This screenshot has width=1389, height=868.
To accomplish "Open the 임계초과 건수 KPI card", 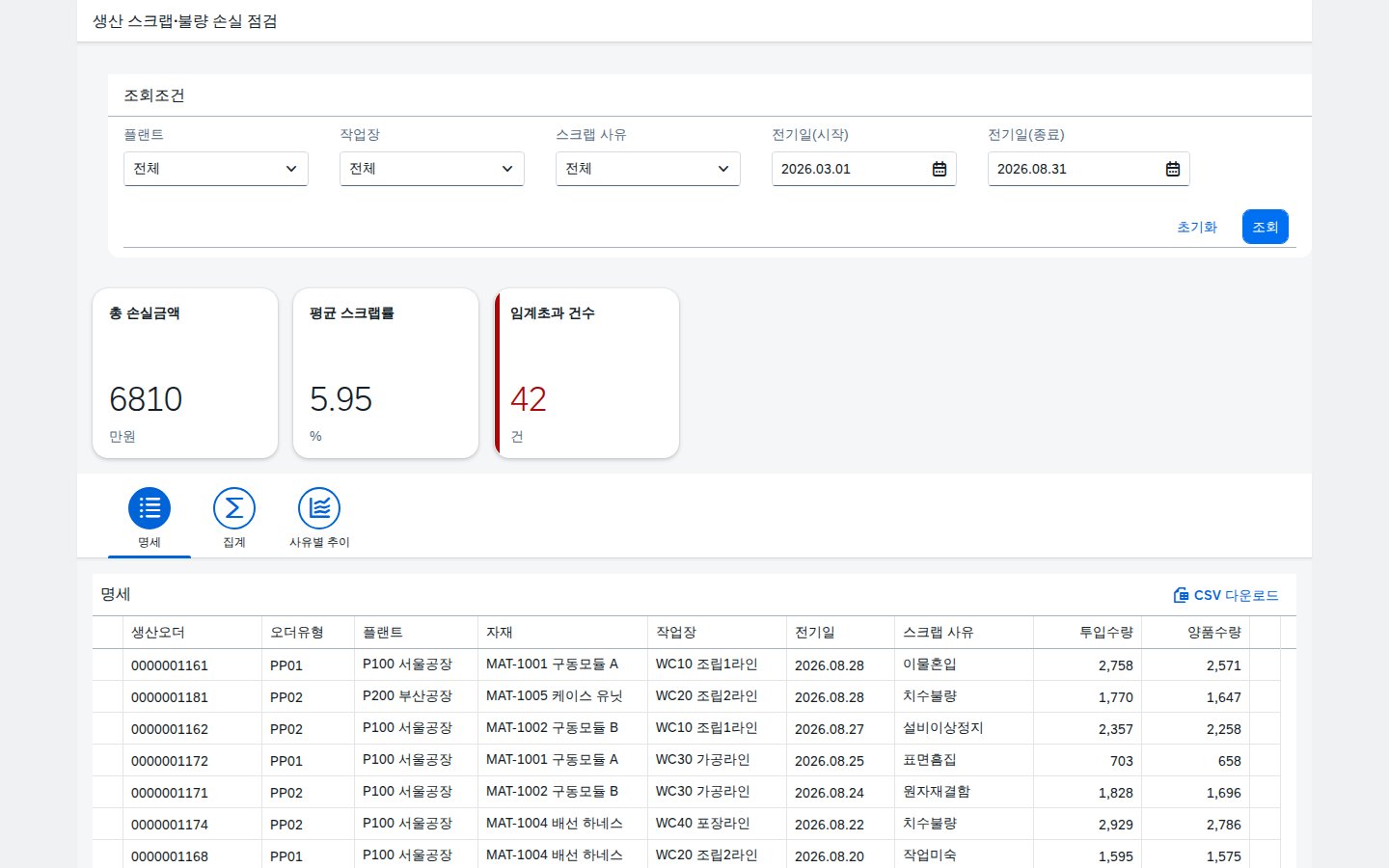I will (586, 373).
